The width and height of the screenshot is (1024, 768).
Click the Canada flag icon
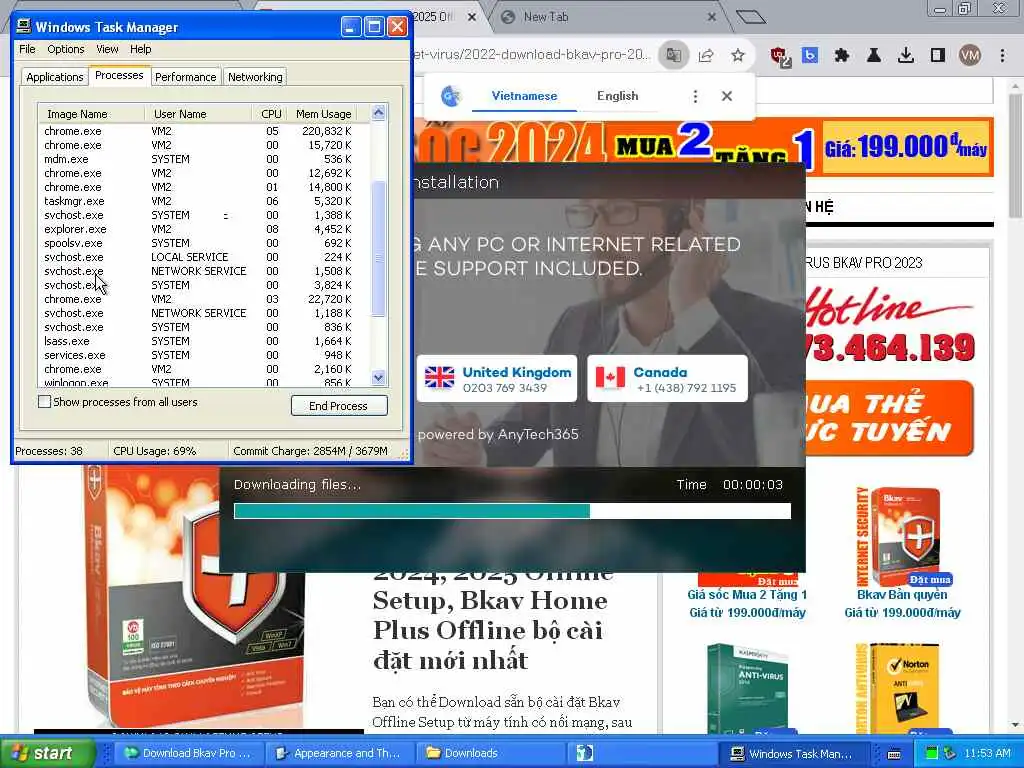610,378
